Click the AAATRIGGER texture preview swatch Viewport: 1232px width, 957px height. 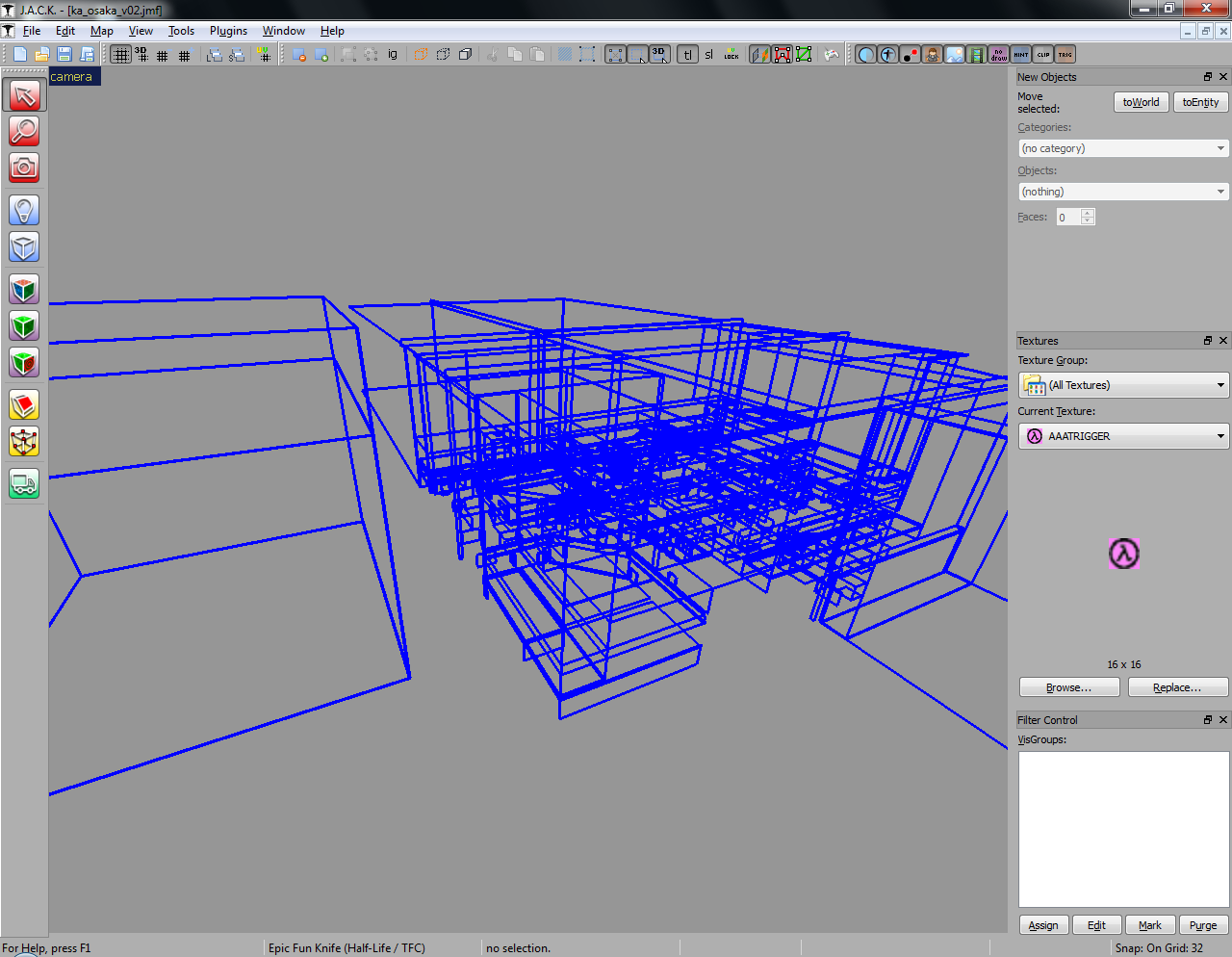pyautogui.click(x=1123, y=554)
